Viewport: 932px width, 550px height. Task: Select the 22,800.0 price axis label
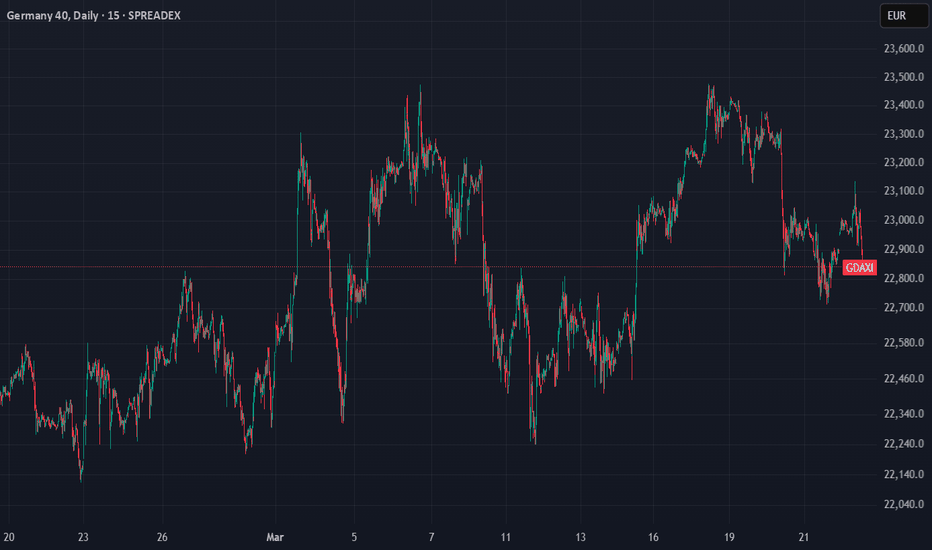point(904,278)
